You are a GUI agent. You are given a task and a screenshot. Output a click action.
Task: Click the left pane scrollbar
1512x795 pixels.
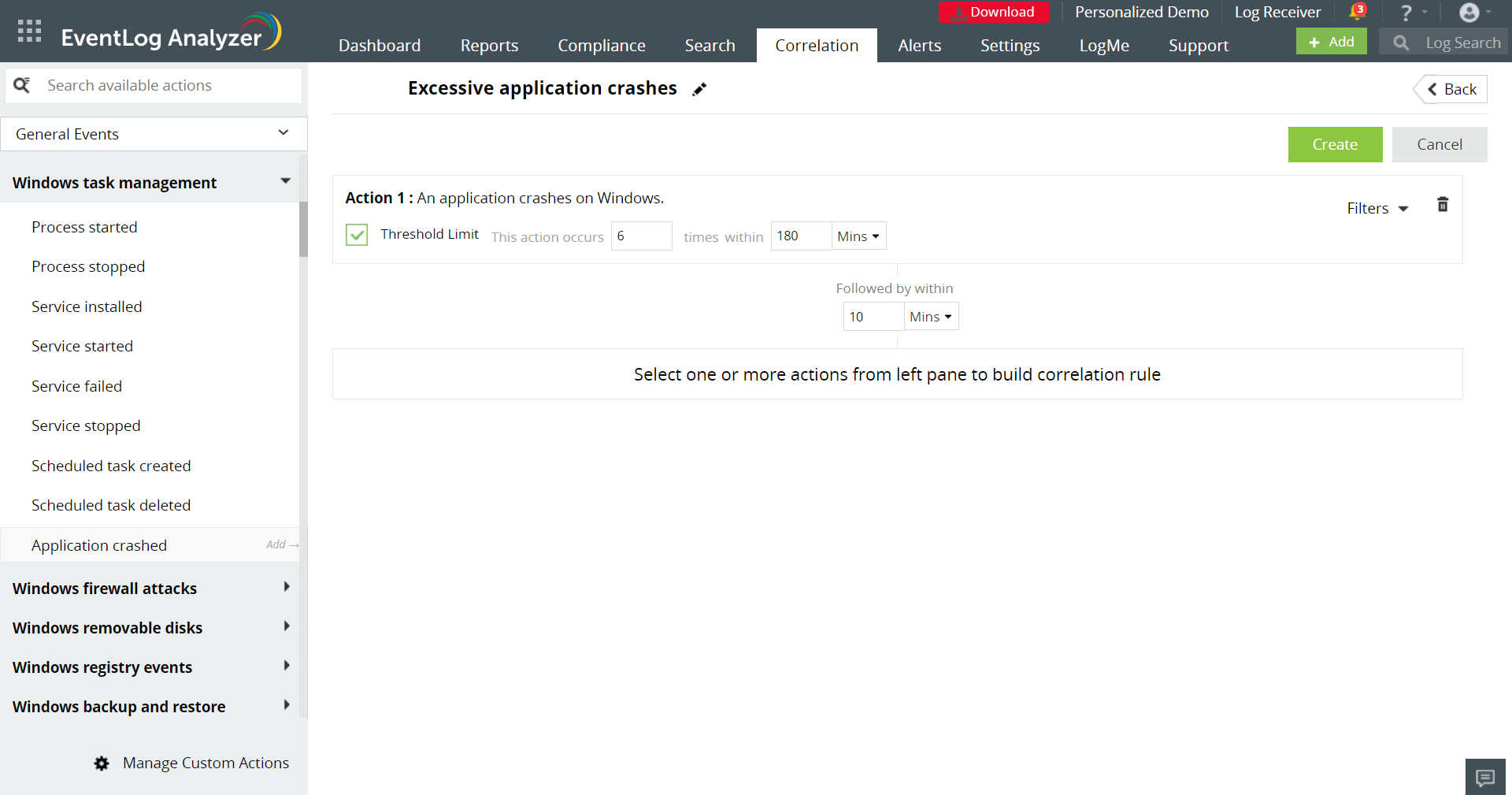(x=303, y=229)
